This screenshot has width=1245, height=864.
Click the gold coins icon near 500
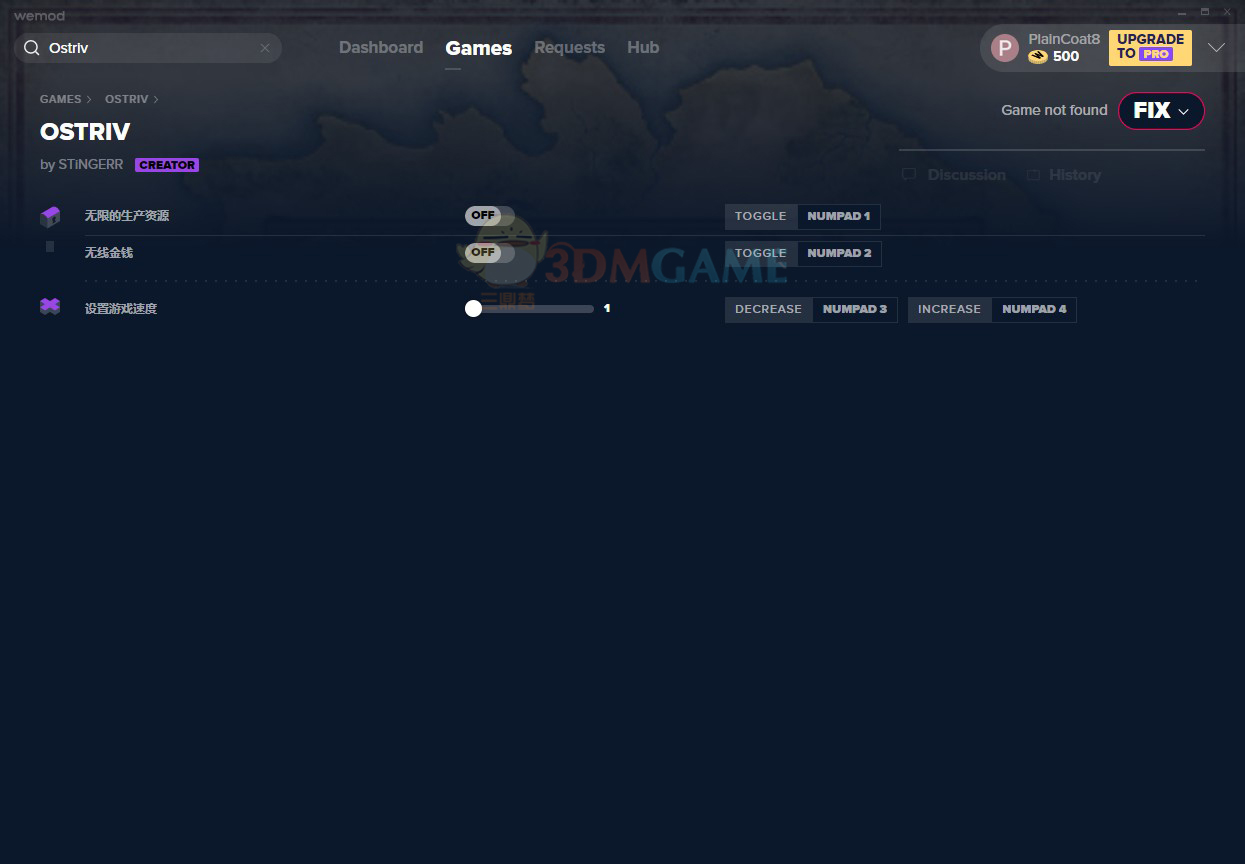[1037, 57]
